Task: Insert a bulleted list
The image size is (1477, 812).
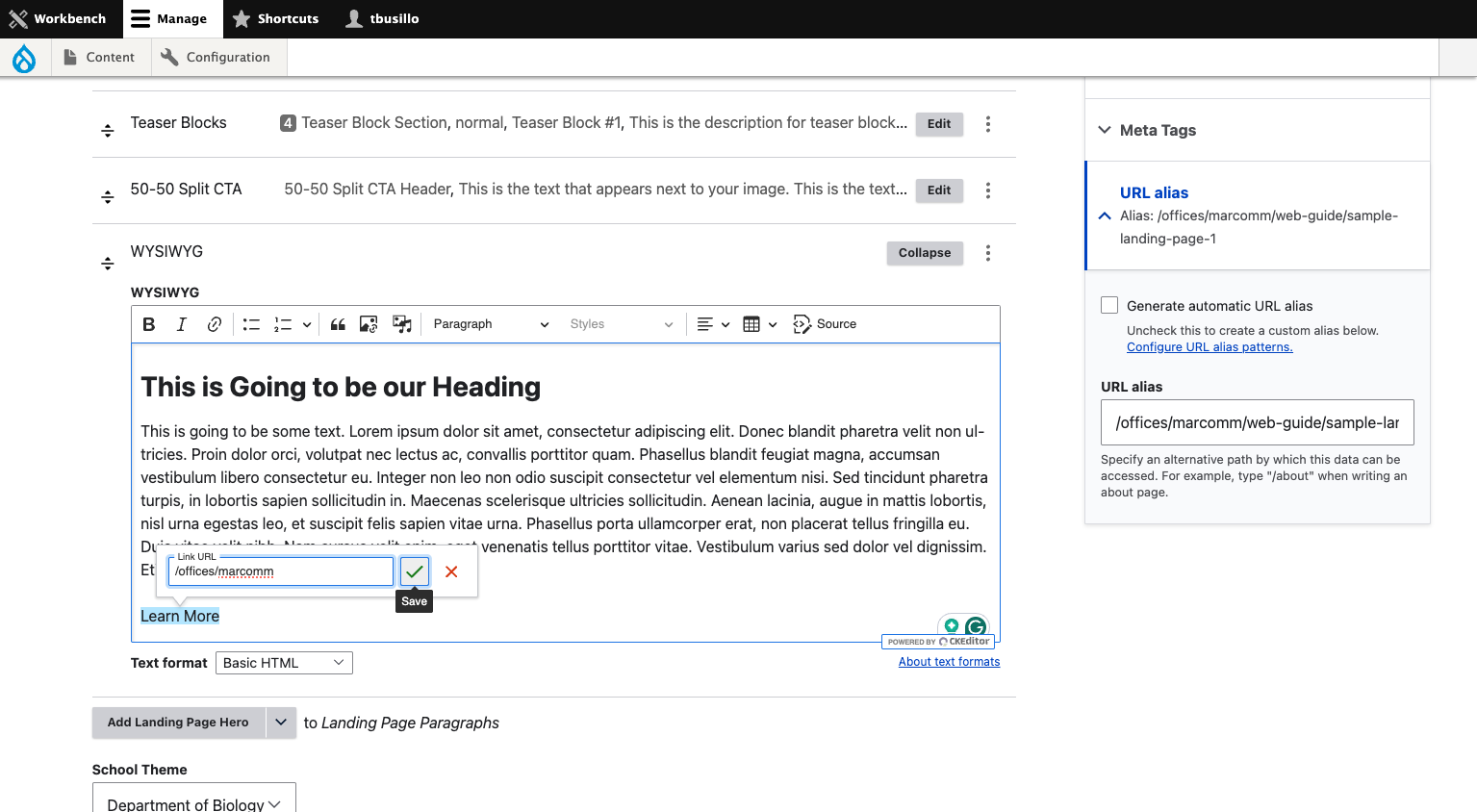Action: pyautogui.click(x=251, y=324)
